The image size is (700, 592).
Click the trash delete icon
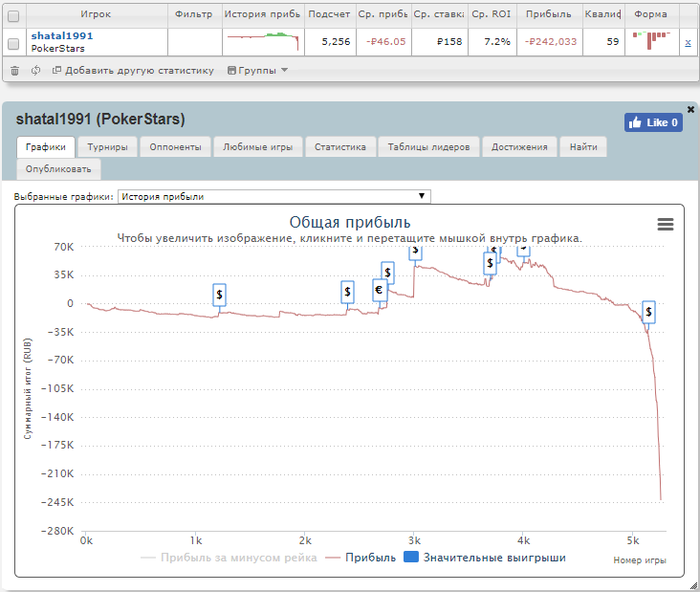point(14,71)
